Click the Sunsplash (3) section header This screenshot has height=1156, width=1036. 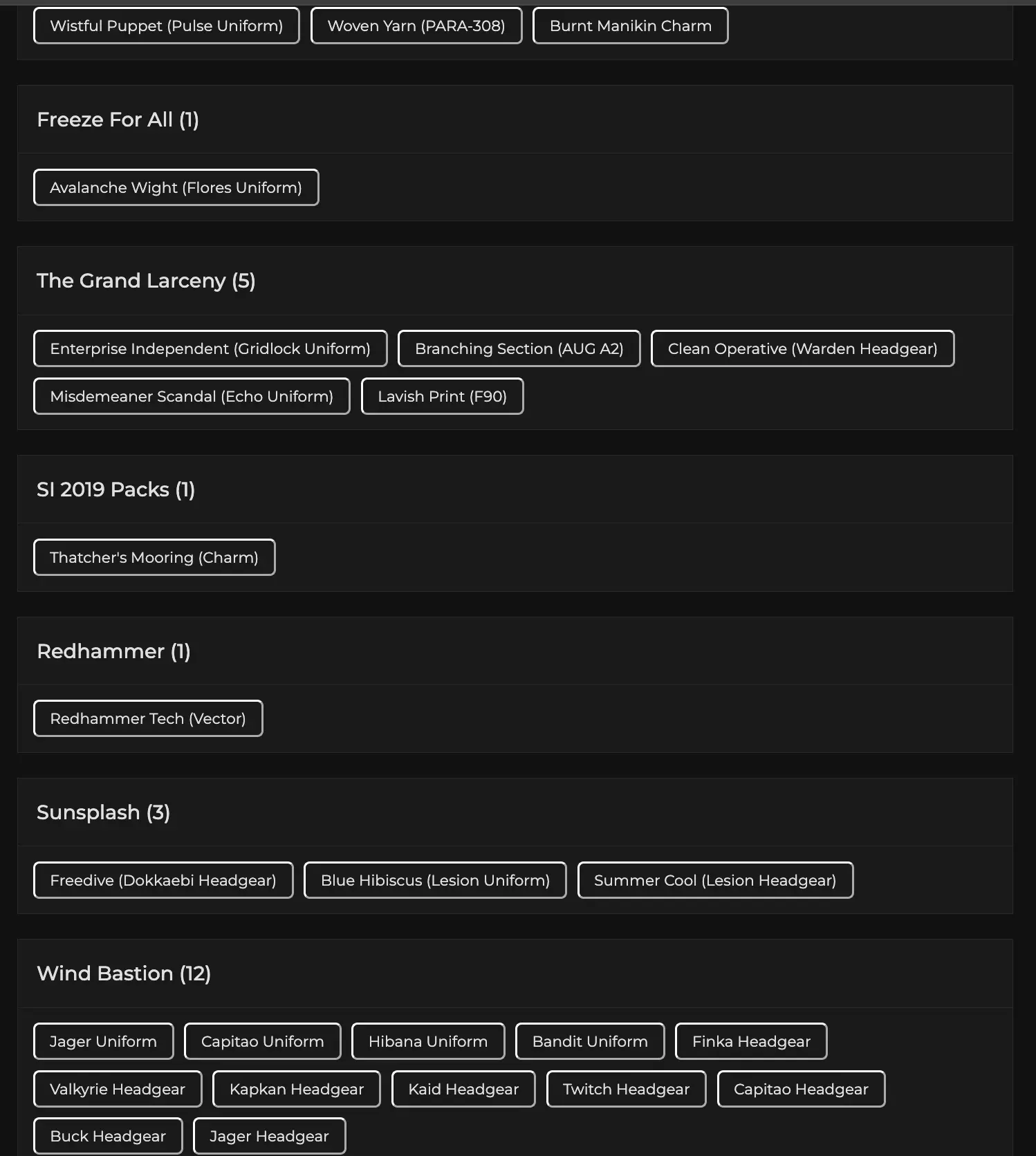click(x=103, y=812)
